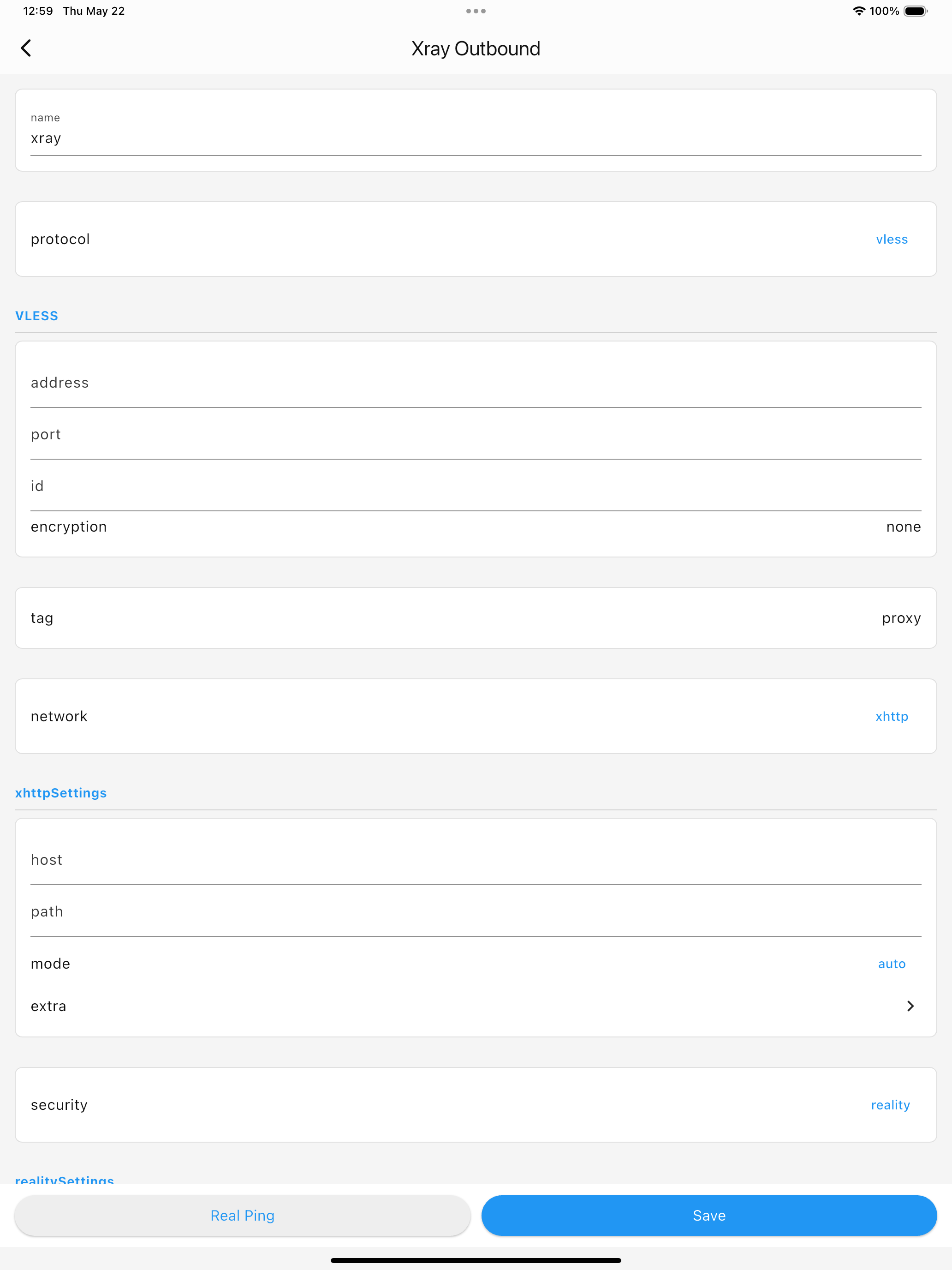Save the outbound configuration
952x1270 pixels.
pos(709,1216)
